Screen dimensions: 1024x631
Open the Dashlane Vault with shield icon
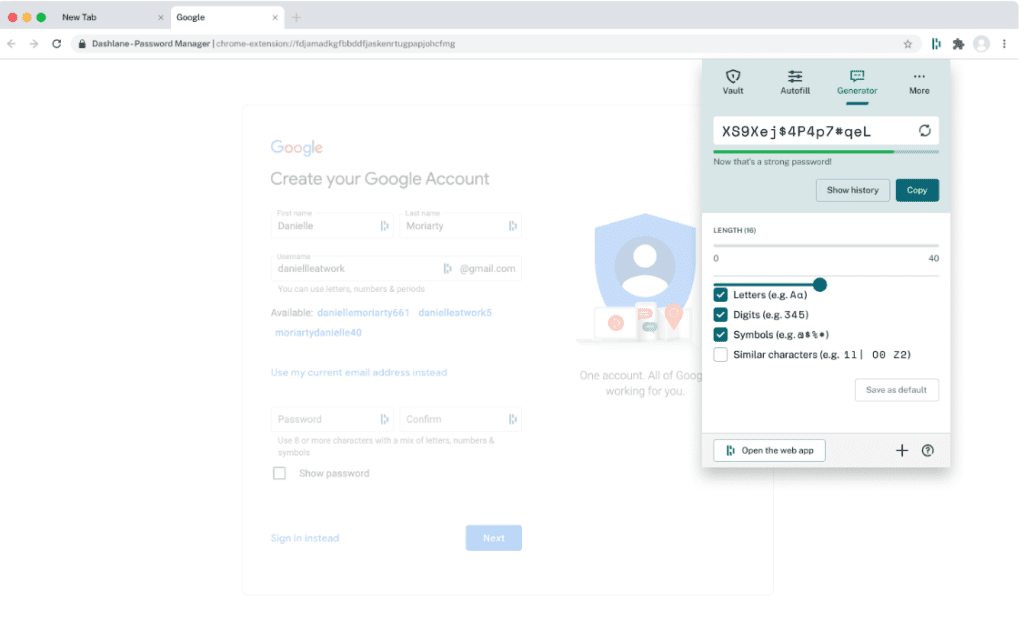[733, 80]
